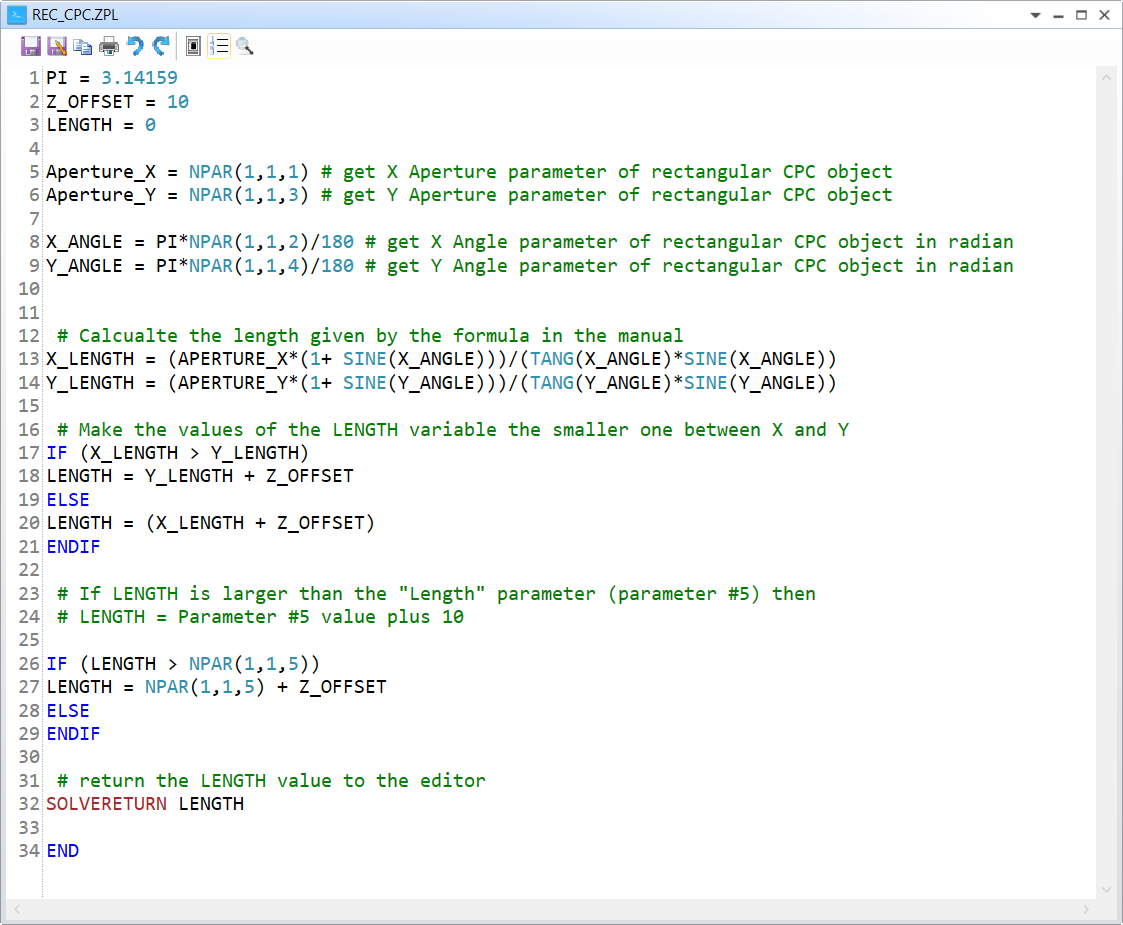The width and height of the screenshot is (1123, 925).
Task: Click the 'Calcualte the length' comment line
Action: click(x=370, y=336)
